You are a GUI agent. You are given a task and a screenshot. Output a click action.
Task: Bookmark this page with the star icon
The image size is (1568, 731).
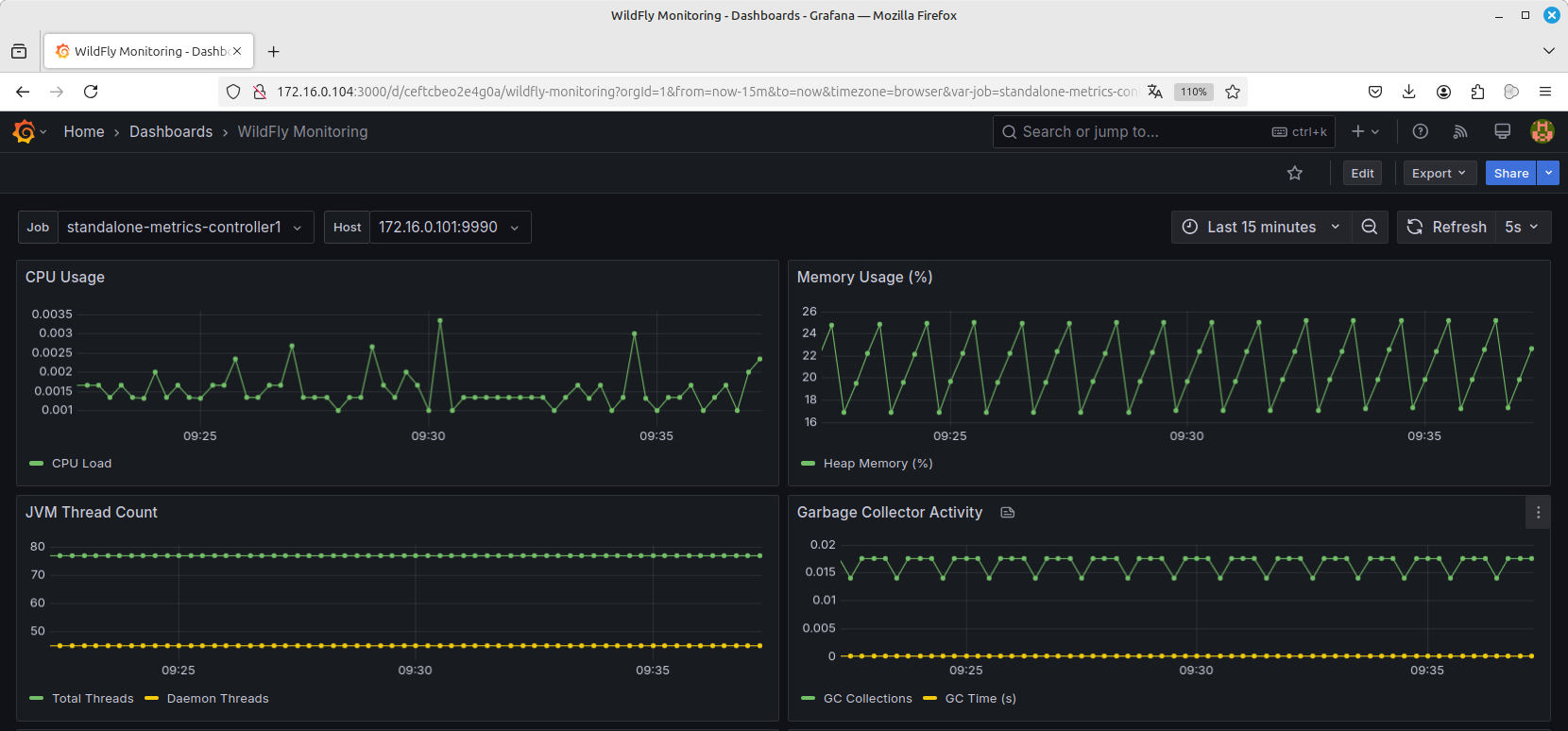(x=1233, y=92)
